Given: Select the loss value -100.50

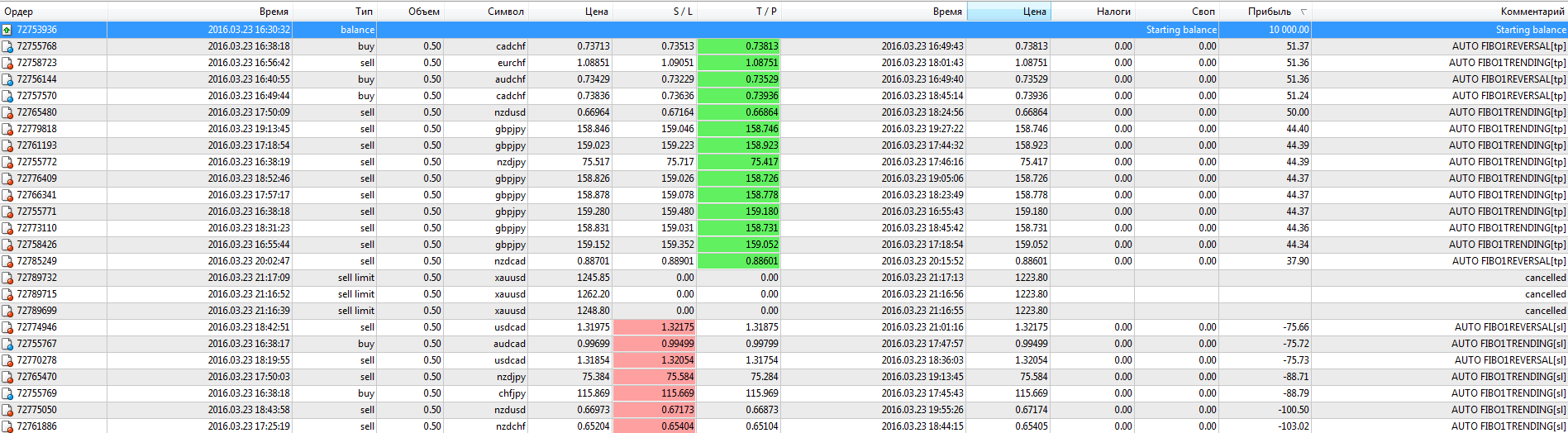Looking at the screenshot, I should (x=1294, y=410).
